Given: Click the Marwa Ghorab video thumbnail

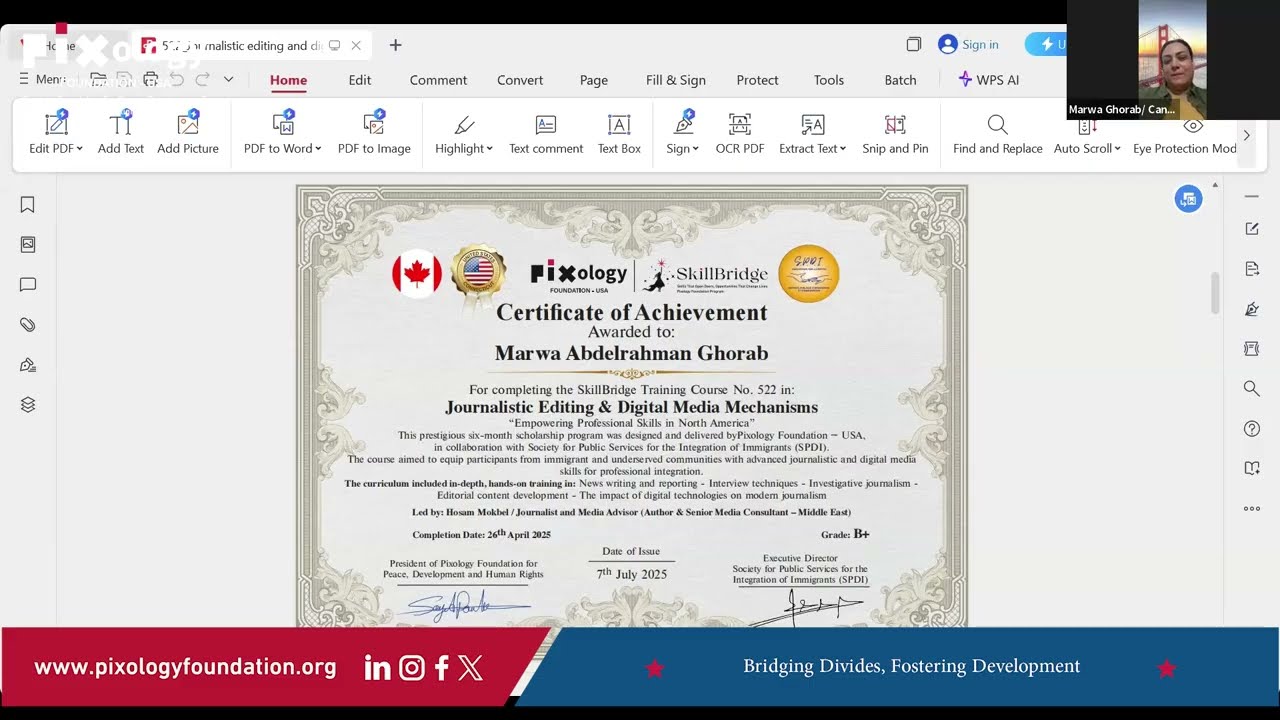Looking at the screenshot, I should [x=1172, y=59].
